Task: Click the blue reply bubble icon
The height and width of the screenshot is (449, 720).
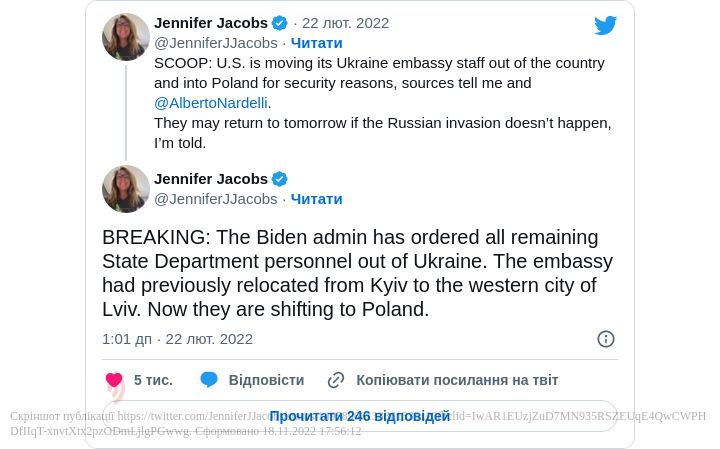Action: [209, 380]
